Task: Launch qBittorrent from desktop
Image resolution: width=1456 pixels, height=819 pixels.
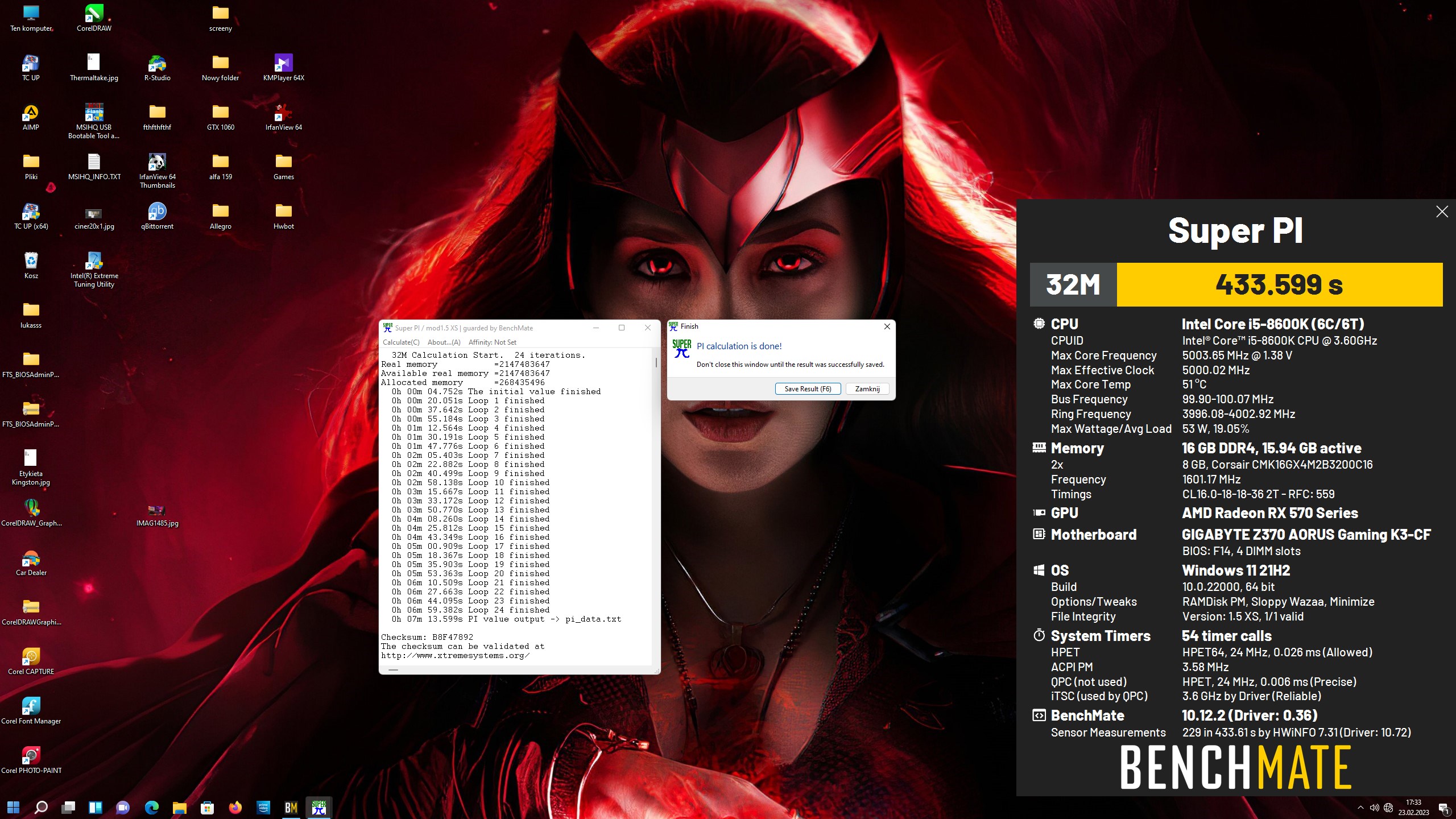Action: 157,216
